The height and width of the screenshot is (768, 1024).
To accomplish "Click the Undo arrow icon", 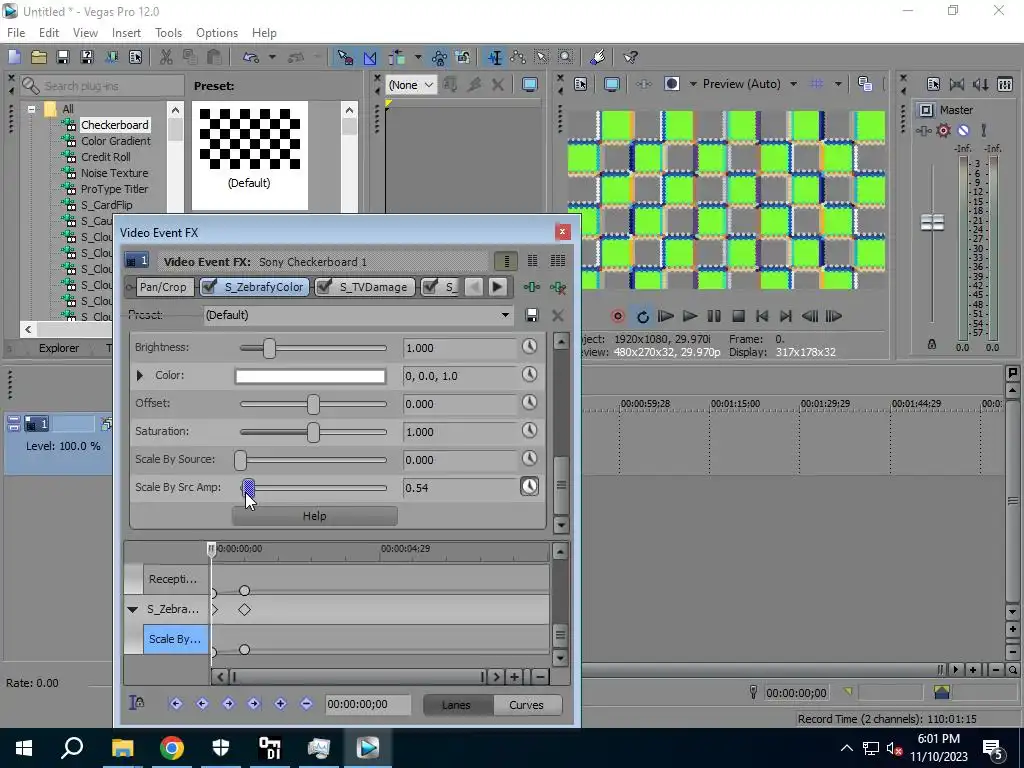I will pyautogui.click(x=251, y=57).
